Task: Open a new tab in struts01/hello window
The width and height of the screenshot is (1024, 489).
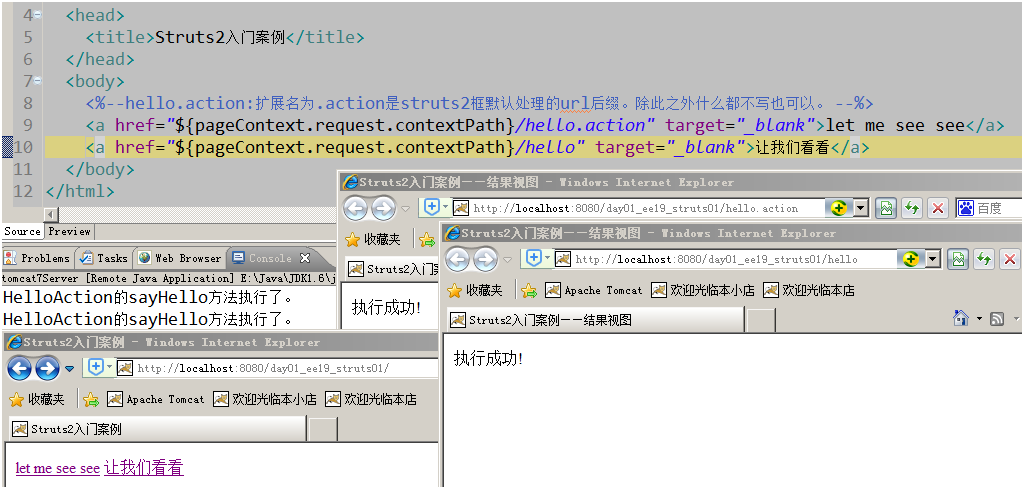Action: click(x=760, y=320)
